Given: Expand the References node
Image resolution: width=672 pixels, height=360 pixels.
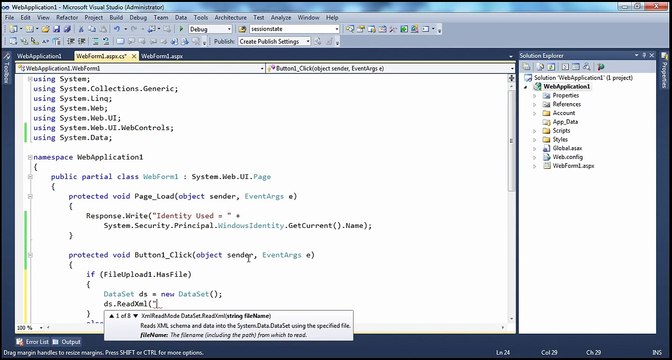Looking at the screenshot, I should [535, 105].
